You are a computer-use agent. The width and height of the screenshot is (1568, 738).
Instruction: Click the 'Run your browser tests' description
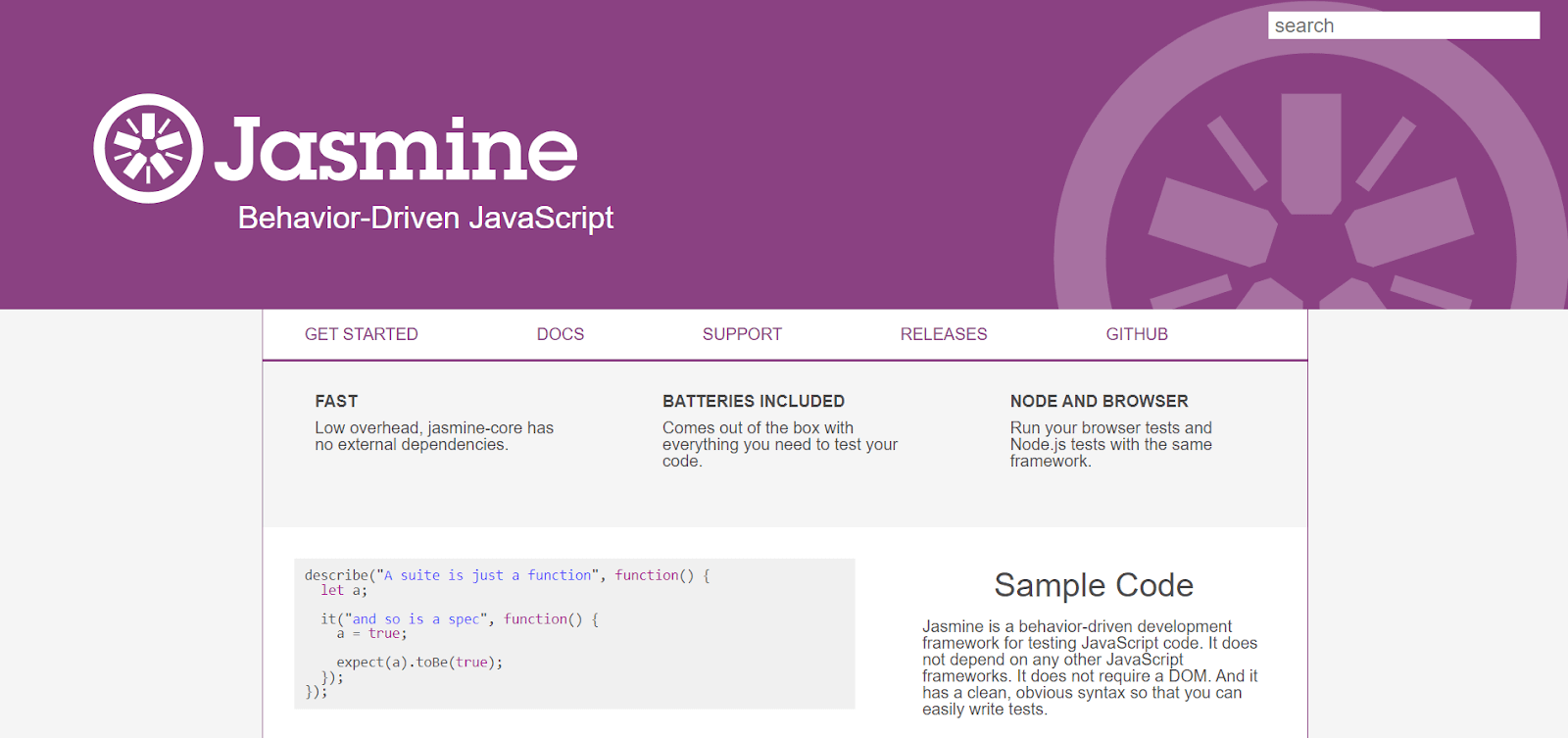(x=1110, y=444)
